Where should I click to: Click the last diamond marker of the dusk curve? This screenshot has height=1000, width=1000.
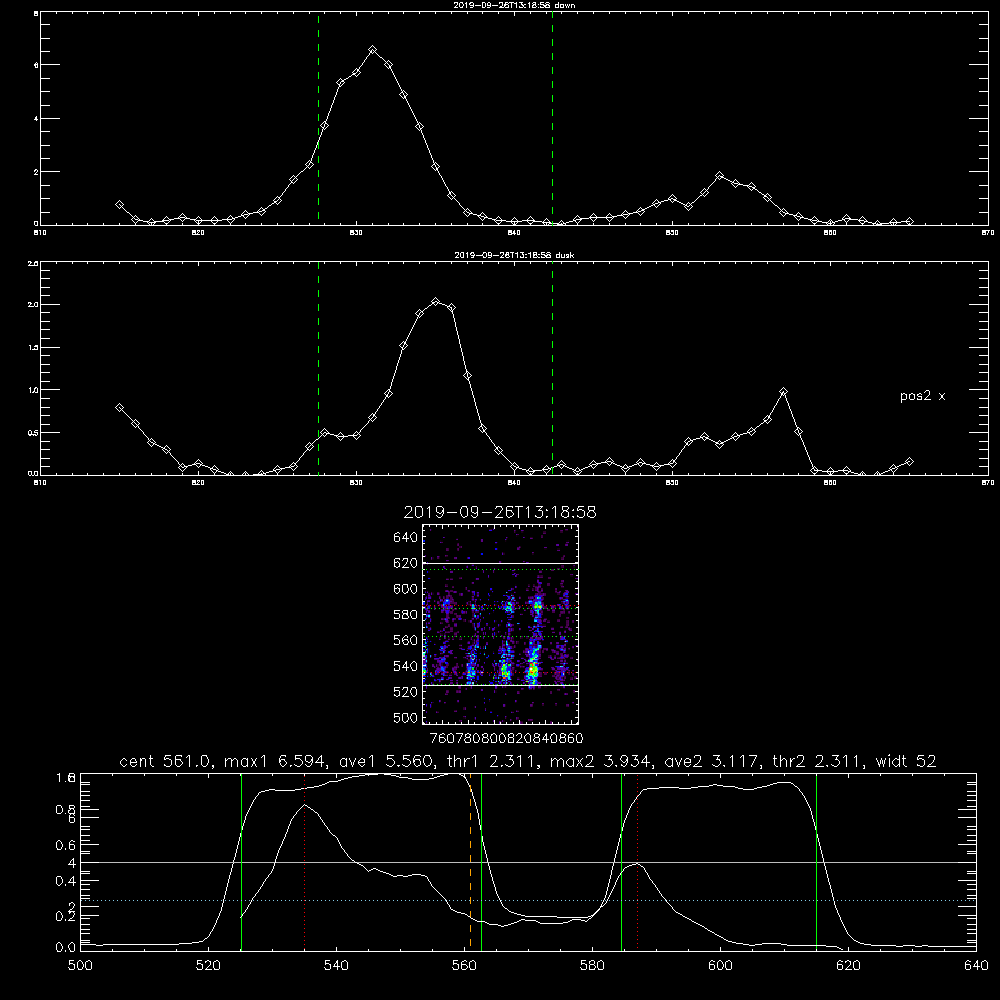[909, 461]
